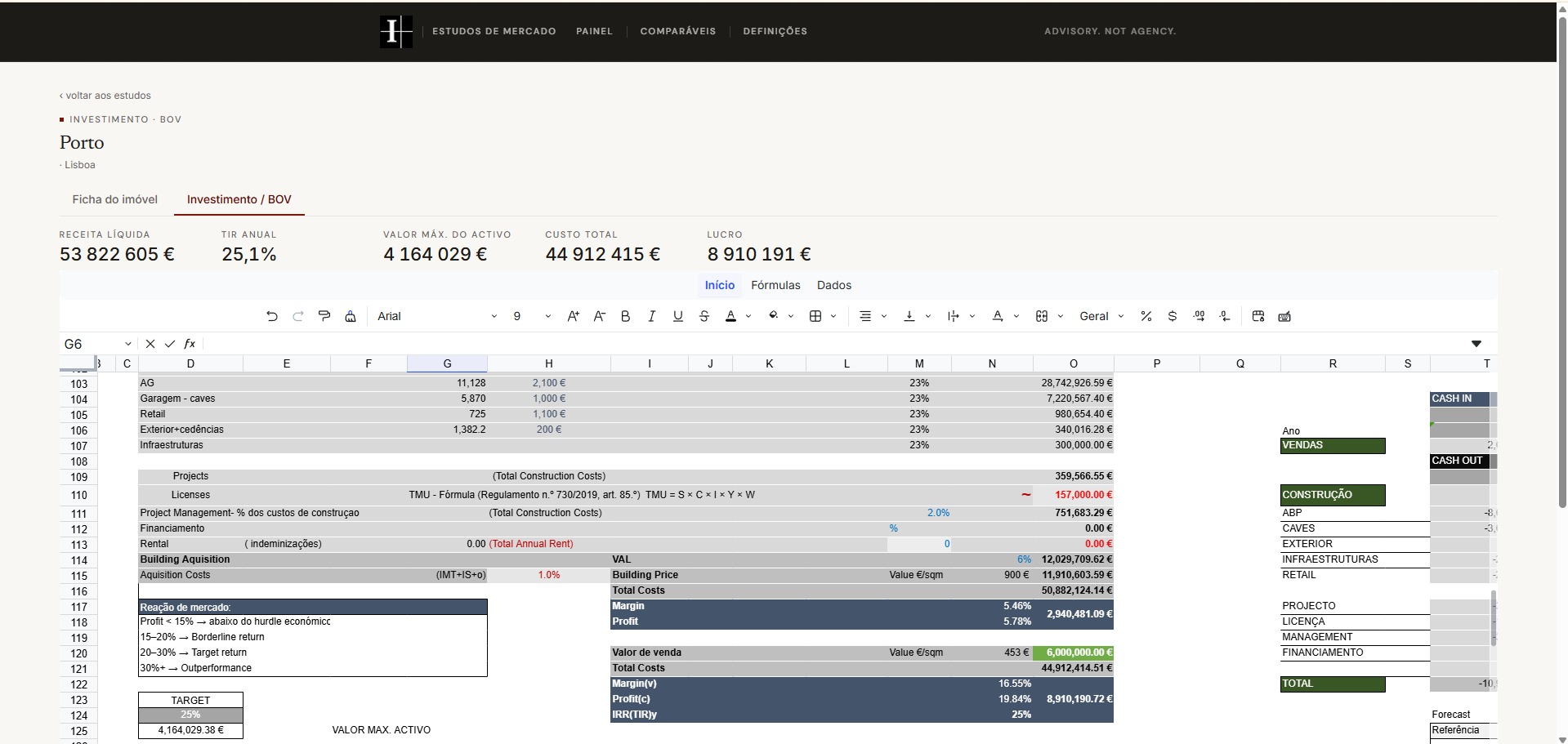Viewport: 1568px width, 744px height.
Task: Select the 4,164,029.38 € cell
Action: 190,730
